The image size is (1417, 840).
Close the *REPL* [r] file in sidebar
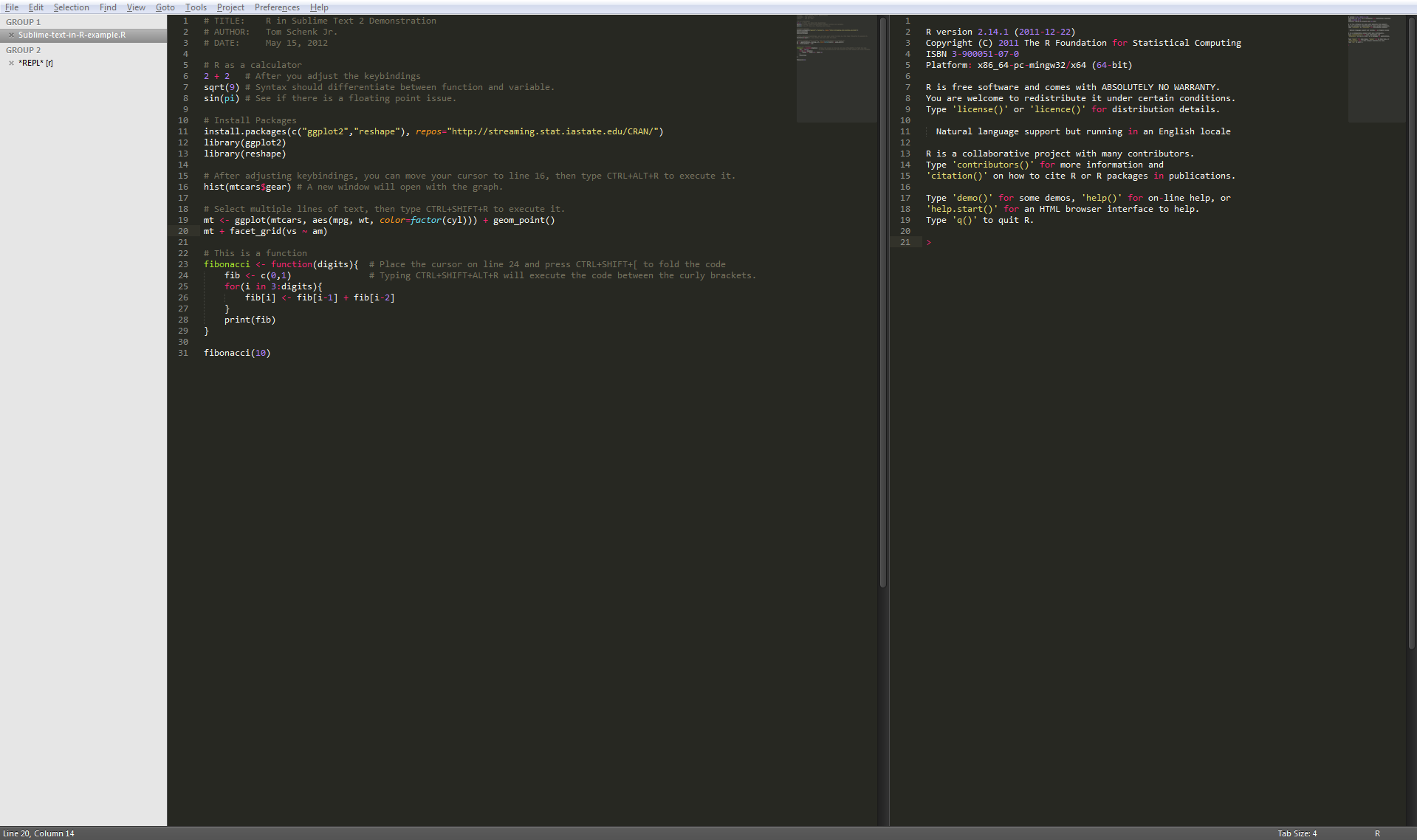[11, 63]
